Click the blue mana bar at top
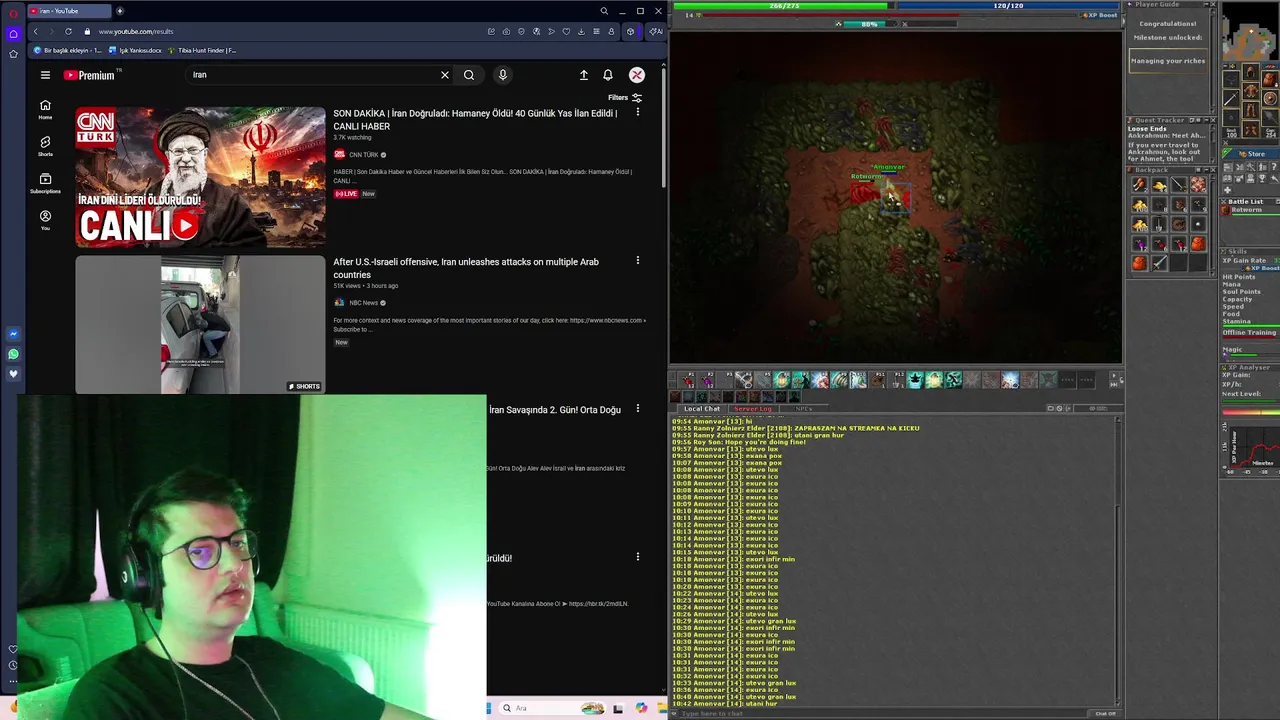 point(1008,6)
